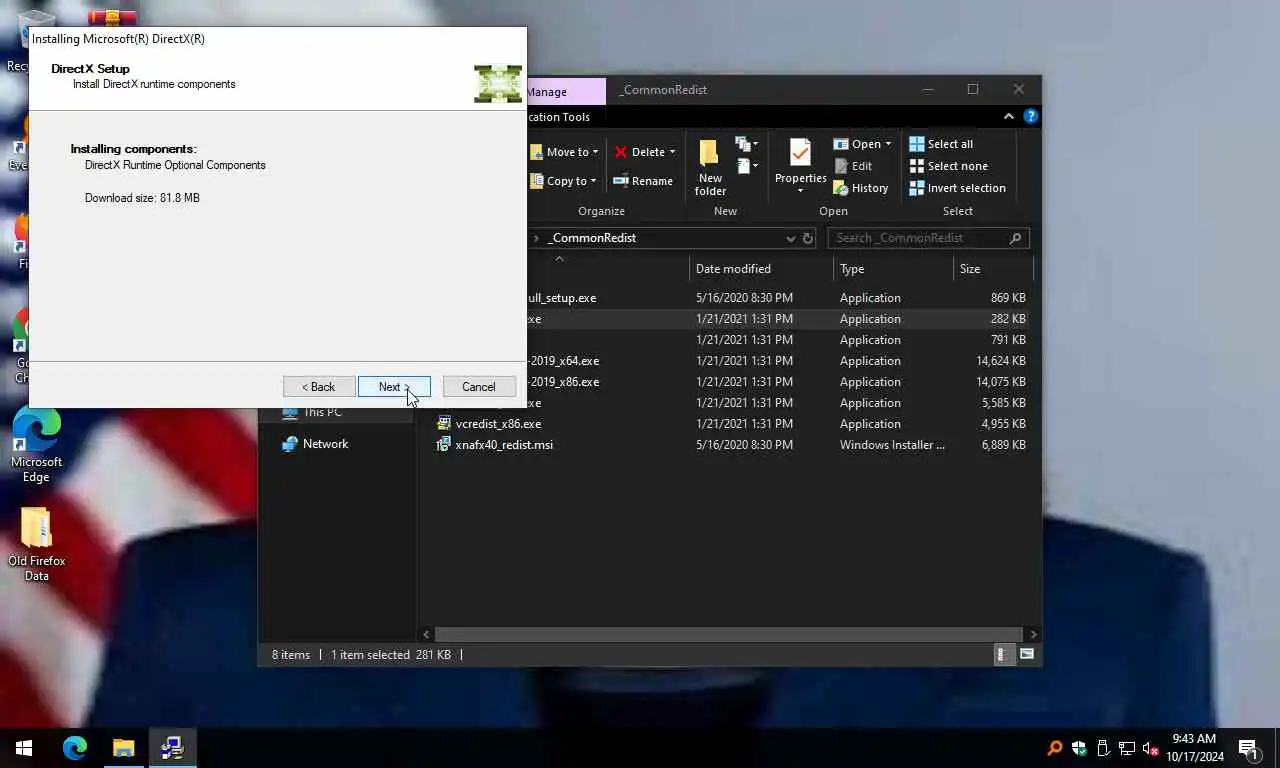Open Old Firefox Data folder on desktop

[36, 544]
